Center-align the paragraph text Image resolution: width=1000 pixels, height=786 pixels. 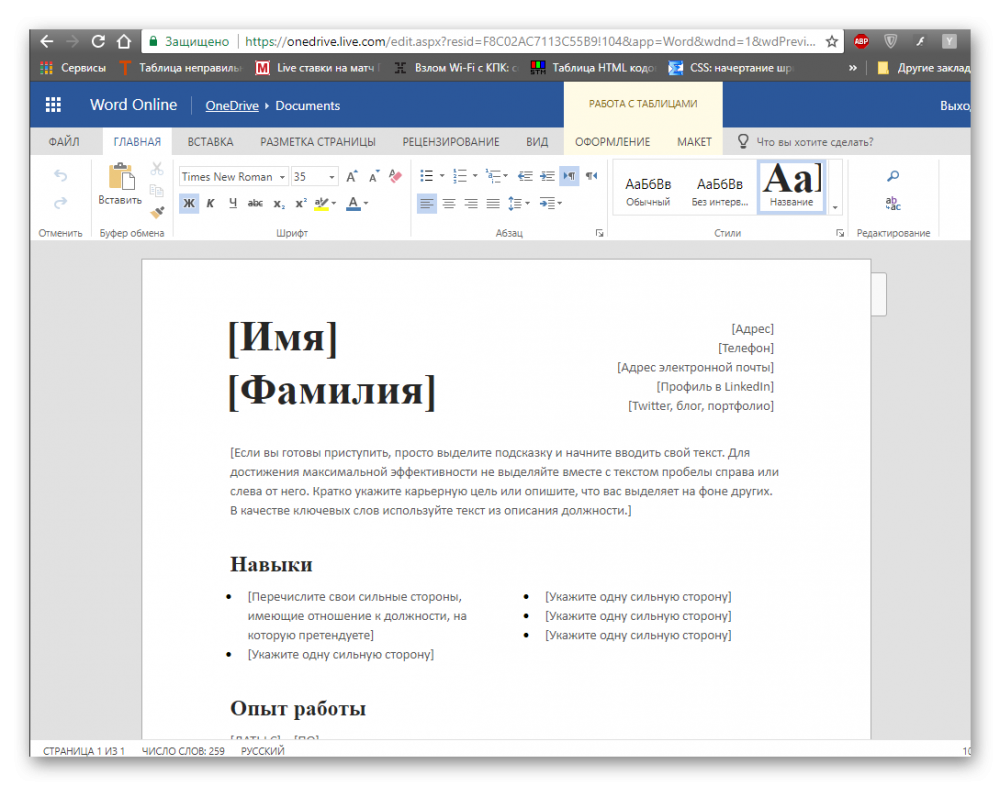click(x=449, y=203)
